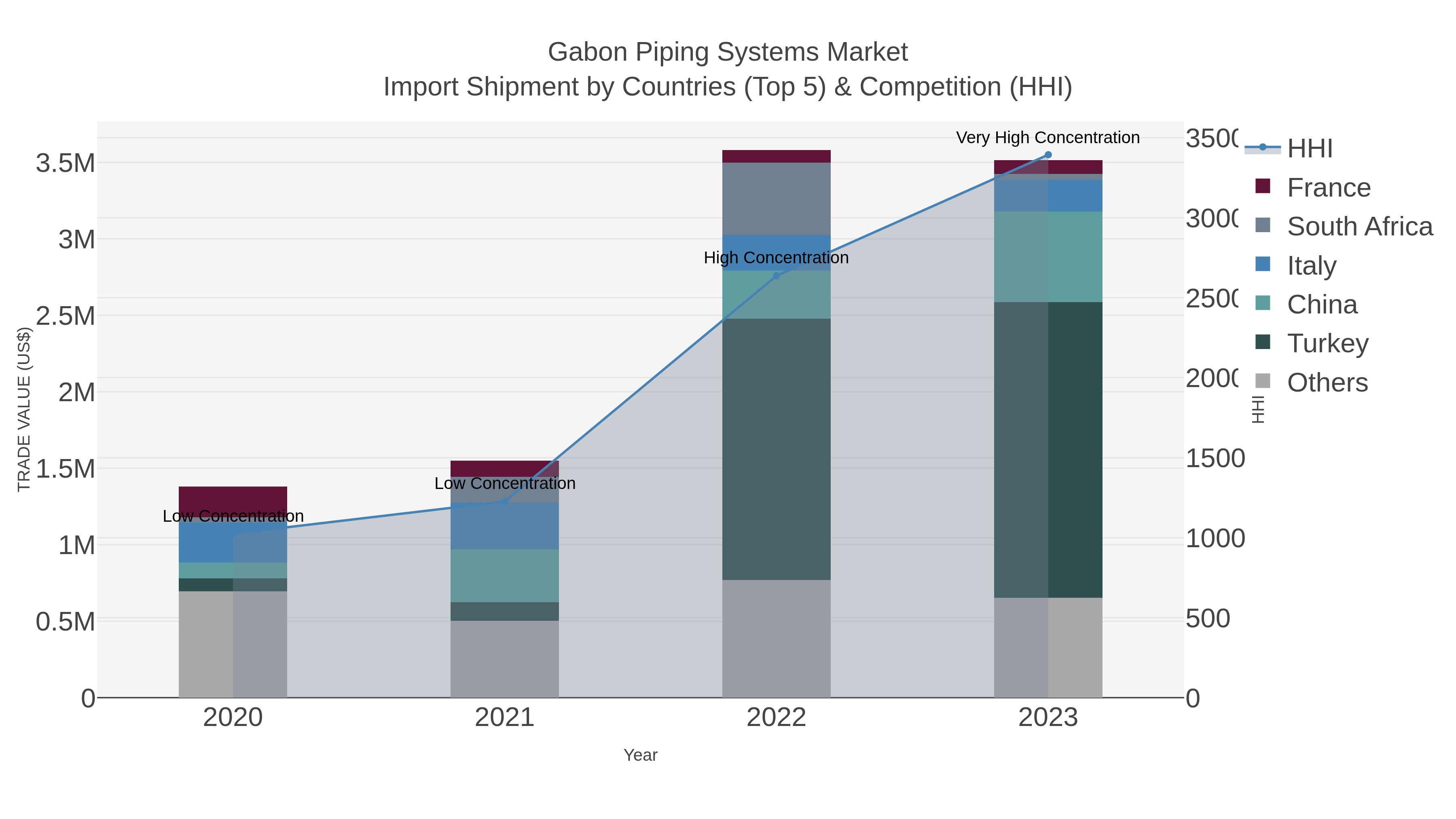Viewport: 1456px width, 819px height.
Task: Click the 'Gabon Piping Systems Market' title
Action: pos(728,52)
